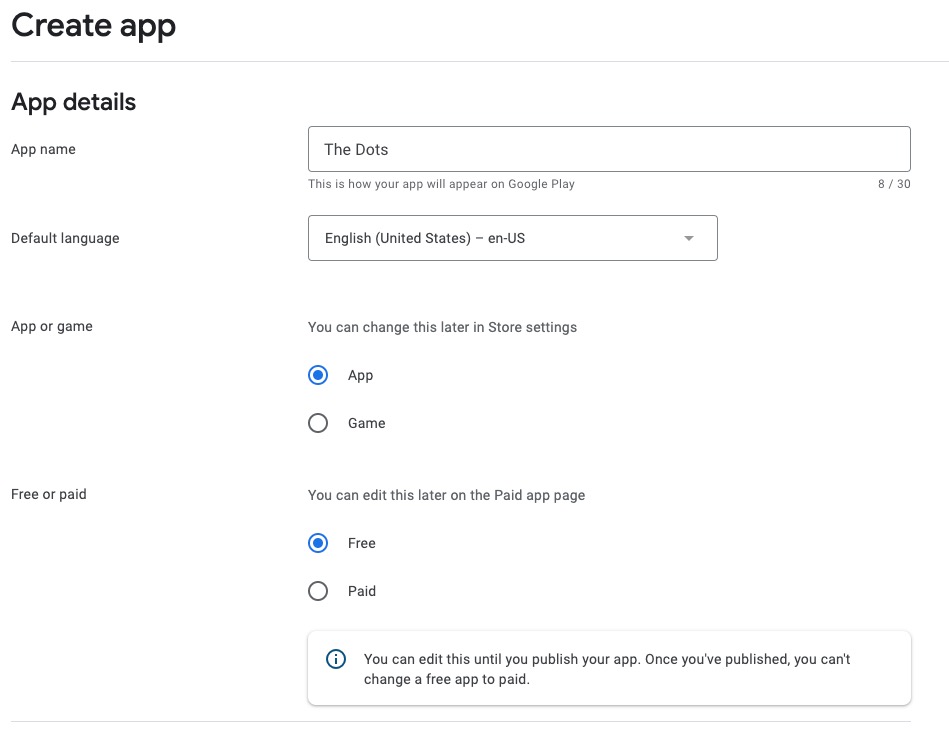Click the "Free or paid" section label
Image resolution: width=949 pixels, height=743 pixels.
coord(49,494)
